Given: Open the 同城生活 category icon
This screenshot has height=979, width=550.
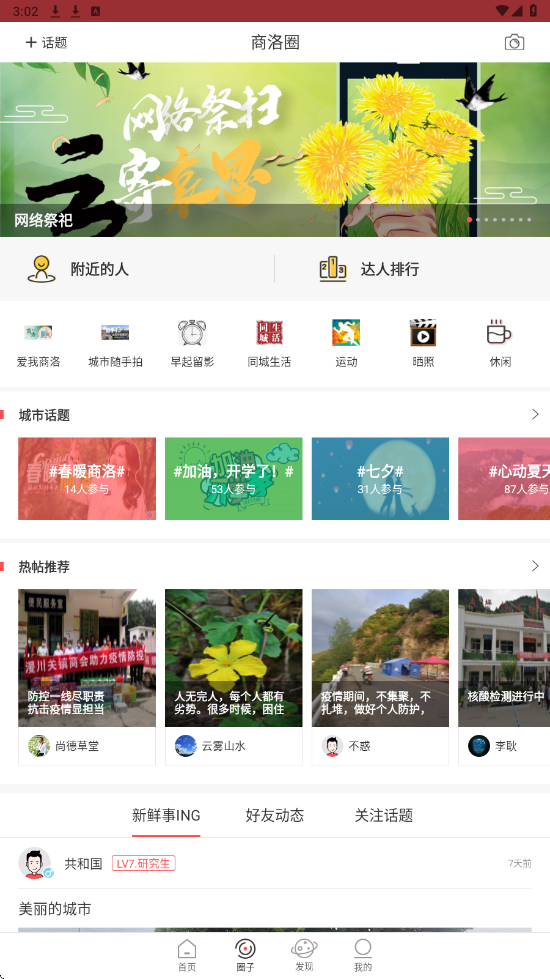Looking at the screenshot, I should coord(269,332).
